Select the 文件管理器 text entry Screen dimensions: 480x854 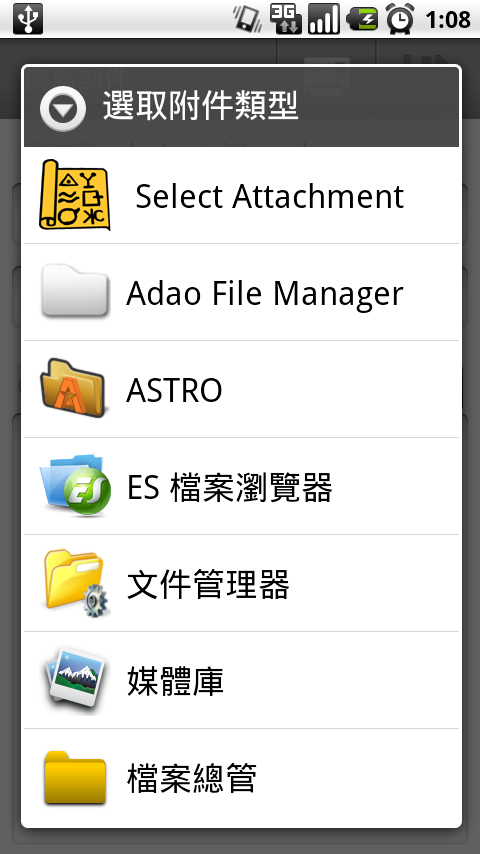click(x=208, y=584)
